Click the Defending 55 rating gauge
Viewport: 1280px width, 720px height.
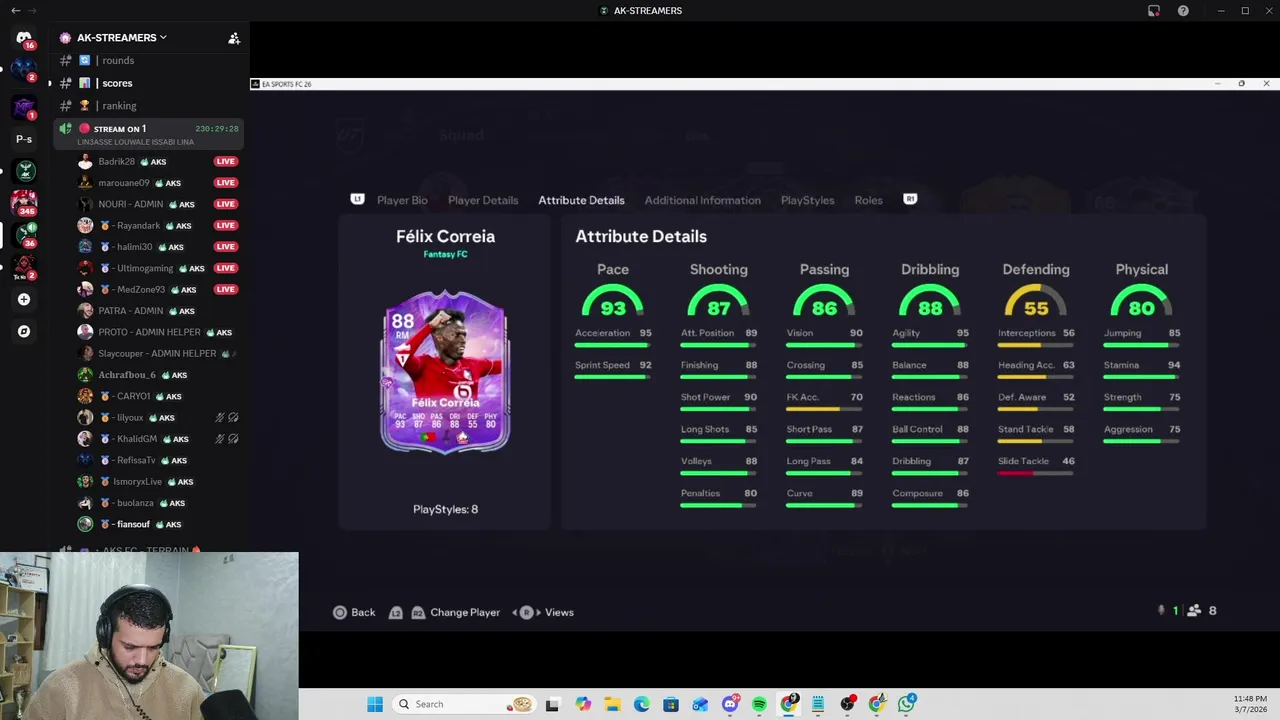click(x=1036, y=303)
